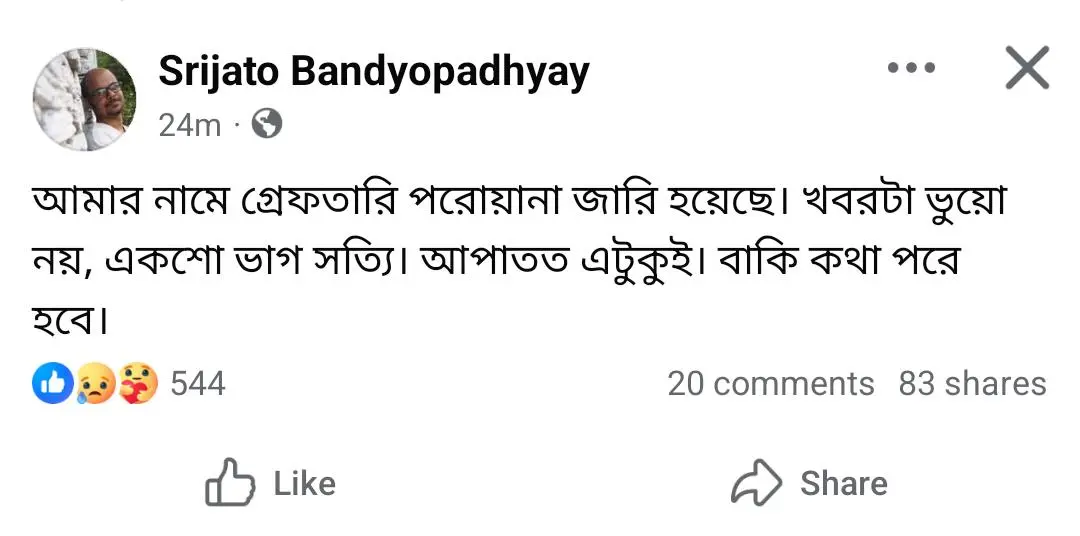Viewport: 1080px width, 536px height.
Task: Click the care hug reaction emoji
Action: pos(138,384)
